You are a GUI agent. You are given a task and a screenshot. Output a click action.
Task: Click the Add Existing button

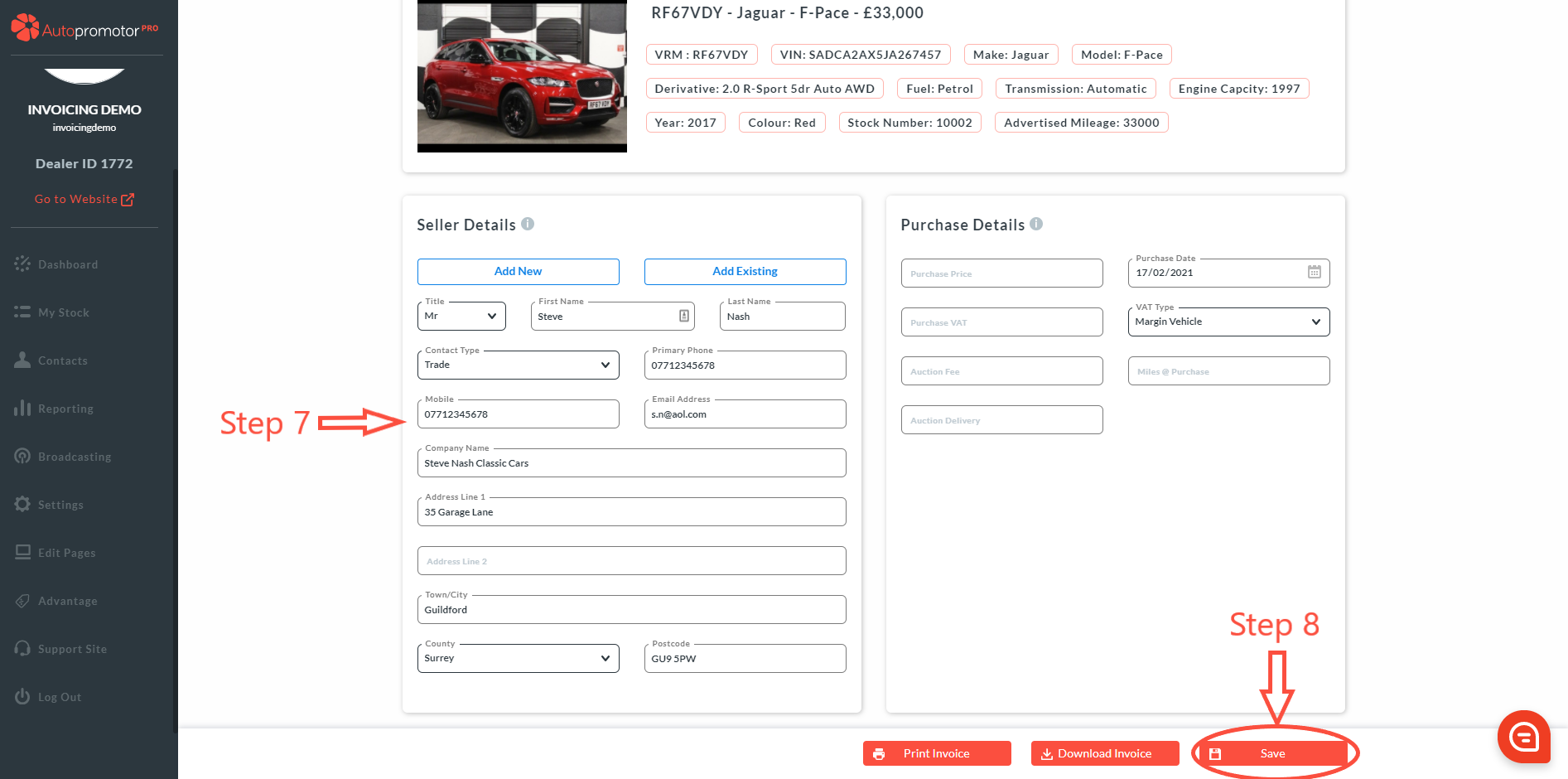745,271
